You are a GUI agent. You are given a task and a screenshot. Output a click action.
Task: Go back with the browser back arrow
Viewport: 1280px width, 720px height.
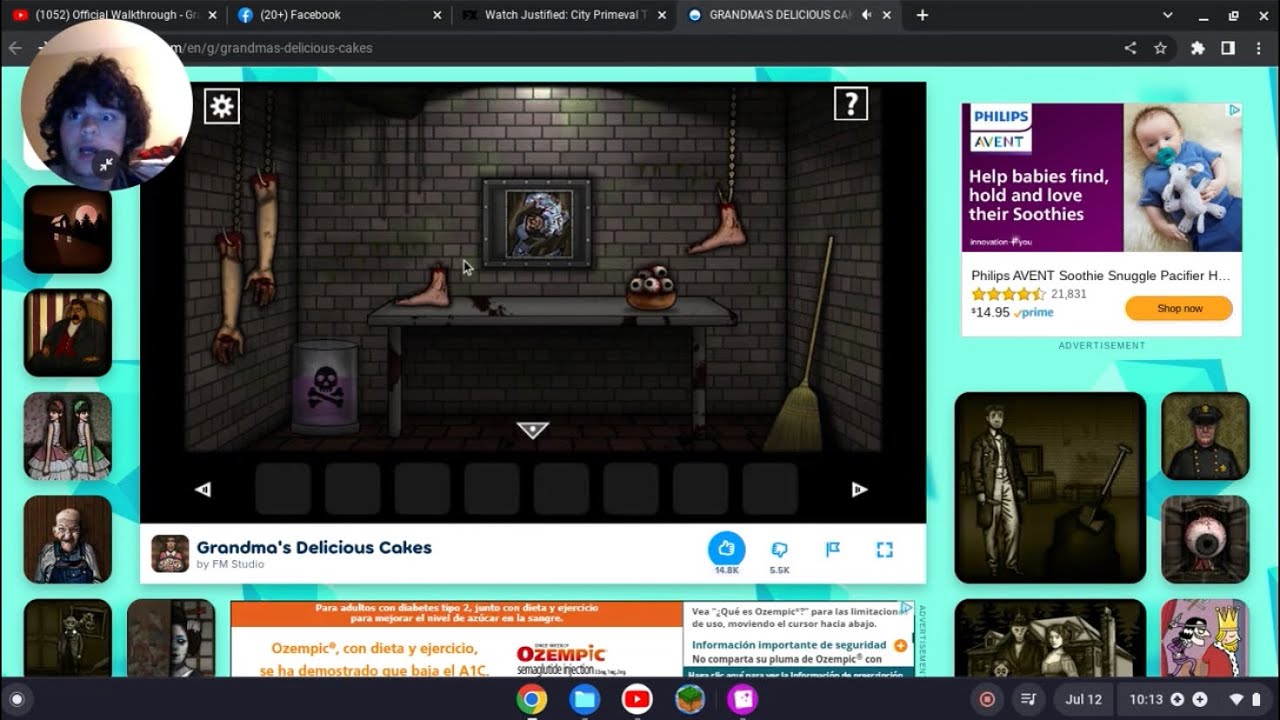(15, 48)
